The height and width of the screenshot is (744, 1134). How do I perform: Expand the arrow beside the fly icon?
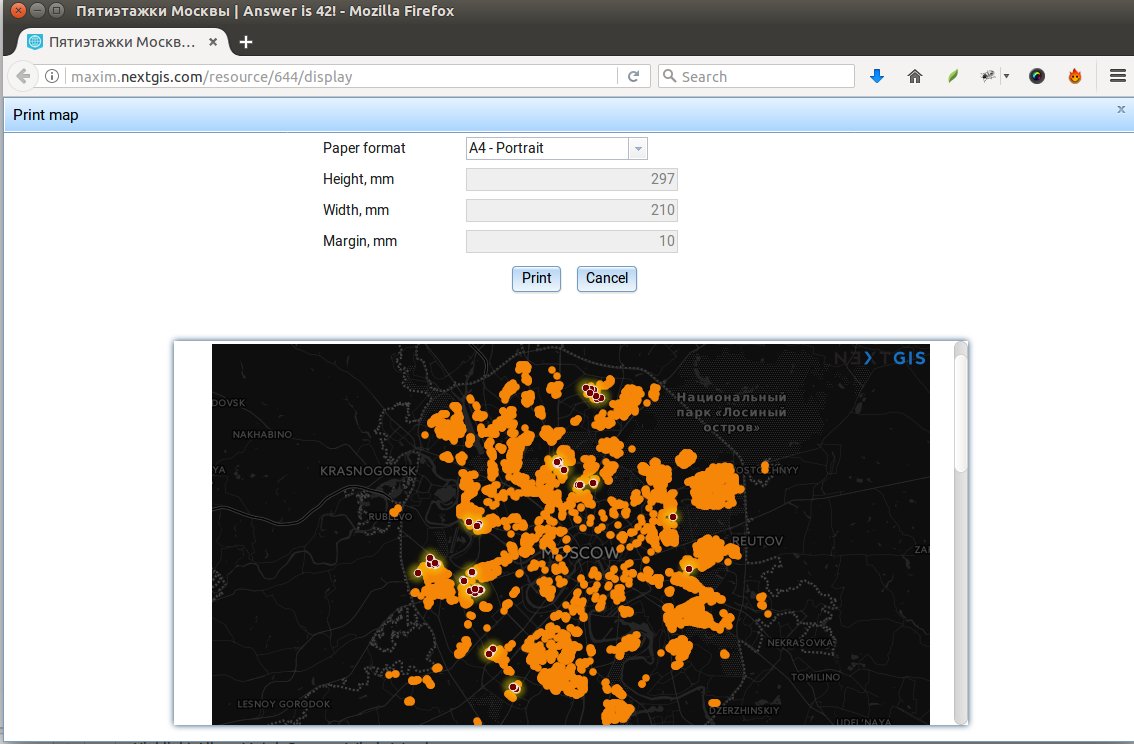(1006, 75)
